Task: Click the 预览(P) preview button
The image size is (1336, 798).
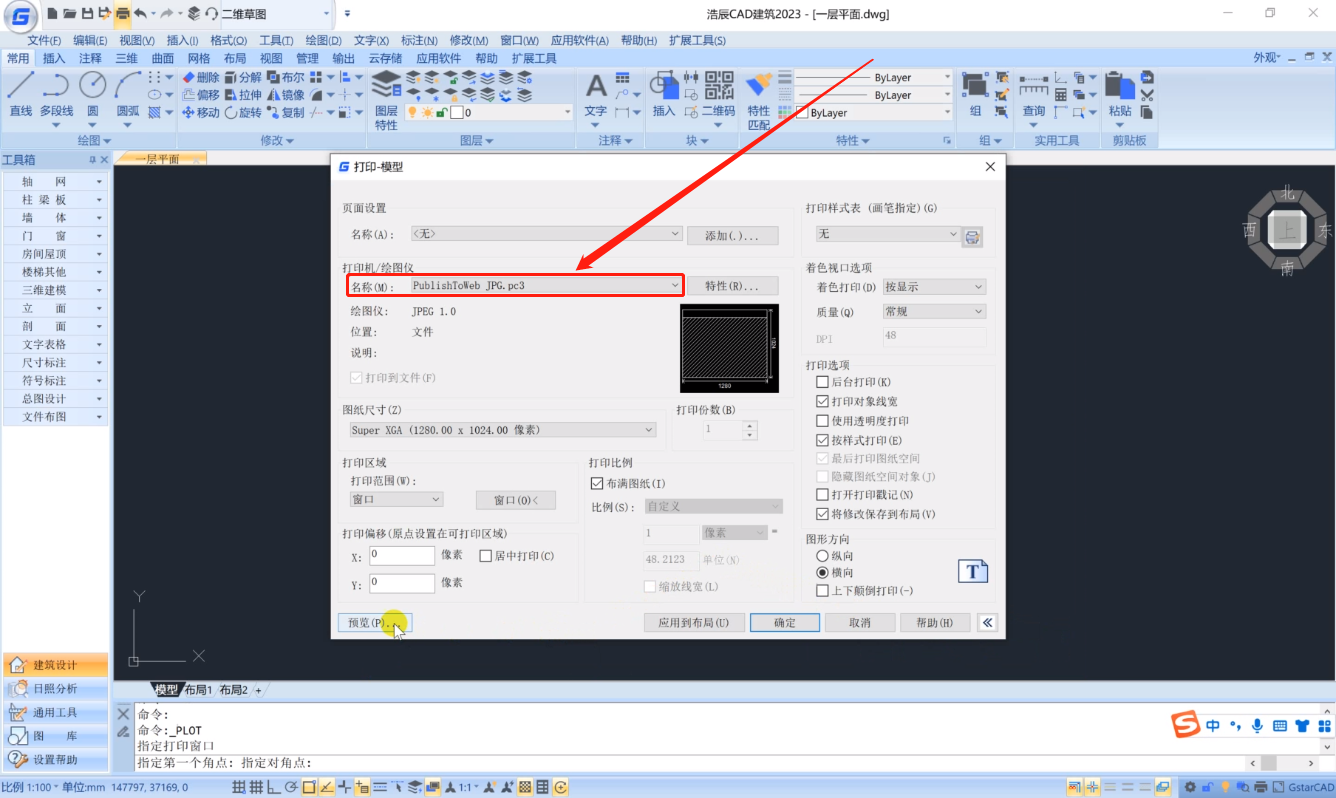Action: pyautogui.click(x=374, y=622)
